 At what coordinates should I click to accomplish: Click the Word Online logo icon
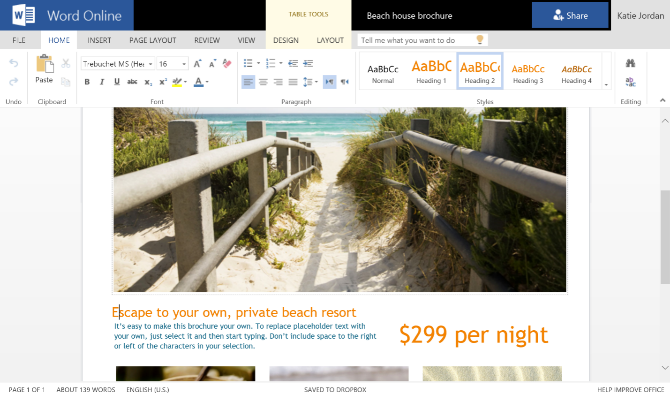tap(24, 15)
